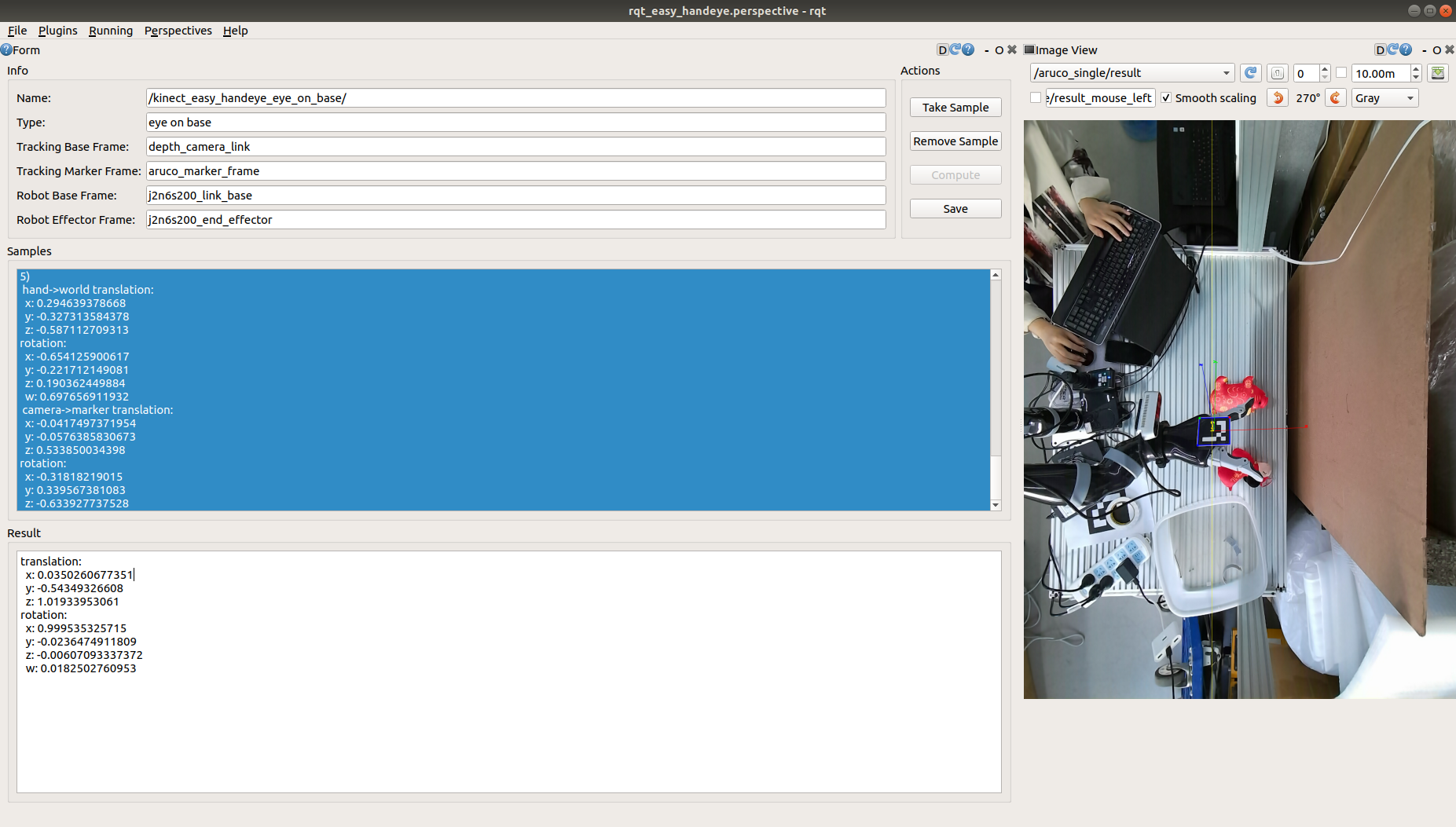Save the Image View image to file
The width and height of the screenshot is (1456, 827).
click(1438, 73)
